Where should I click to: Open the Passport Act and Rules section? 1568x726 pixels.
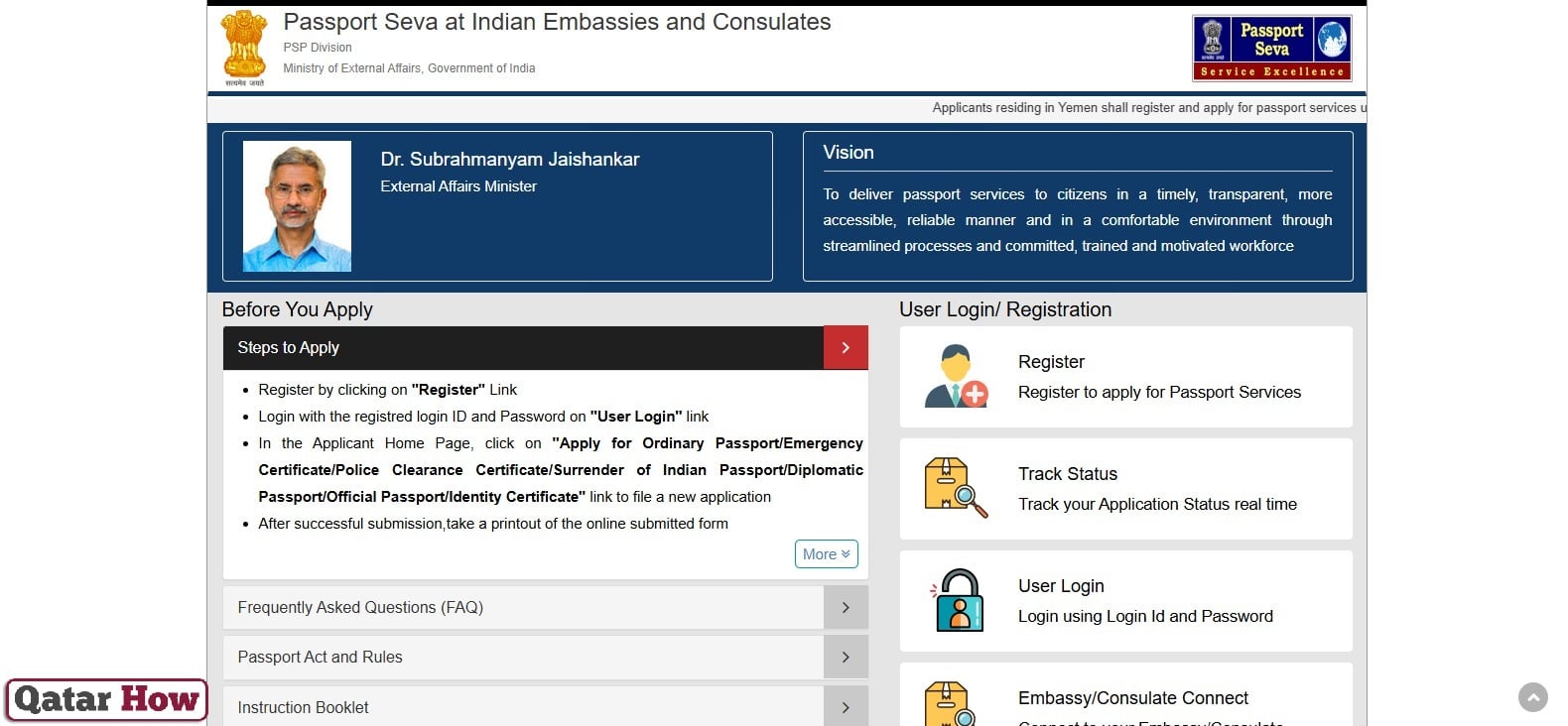click(546, 658)
